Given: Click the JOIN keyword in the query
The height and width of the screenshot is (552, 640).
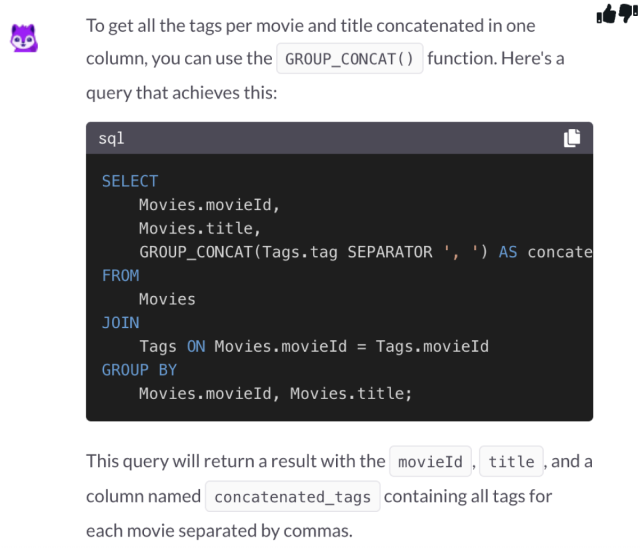Looking at the screenshot, I should pos(120,323).
